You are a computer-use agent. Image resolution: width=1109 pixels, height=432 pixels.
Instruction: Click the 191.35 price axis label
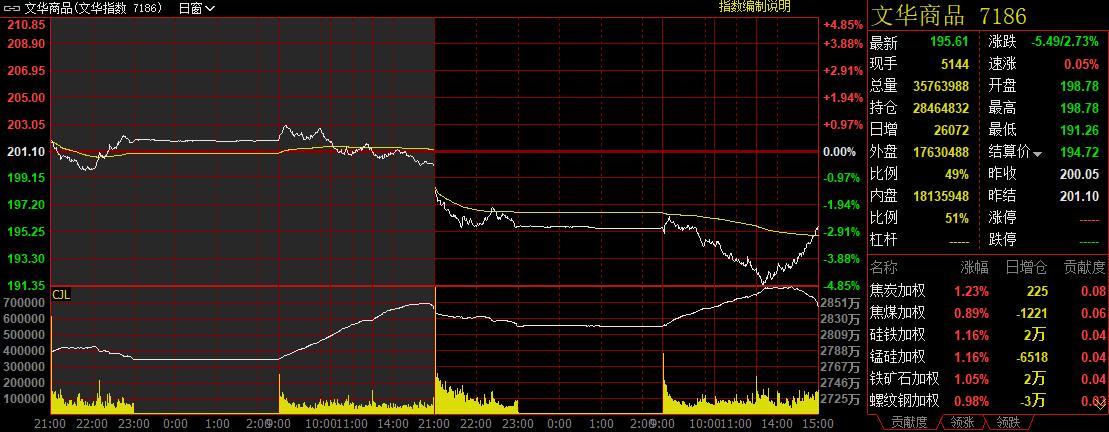tap(25, 285)
